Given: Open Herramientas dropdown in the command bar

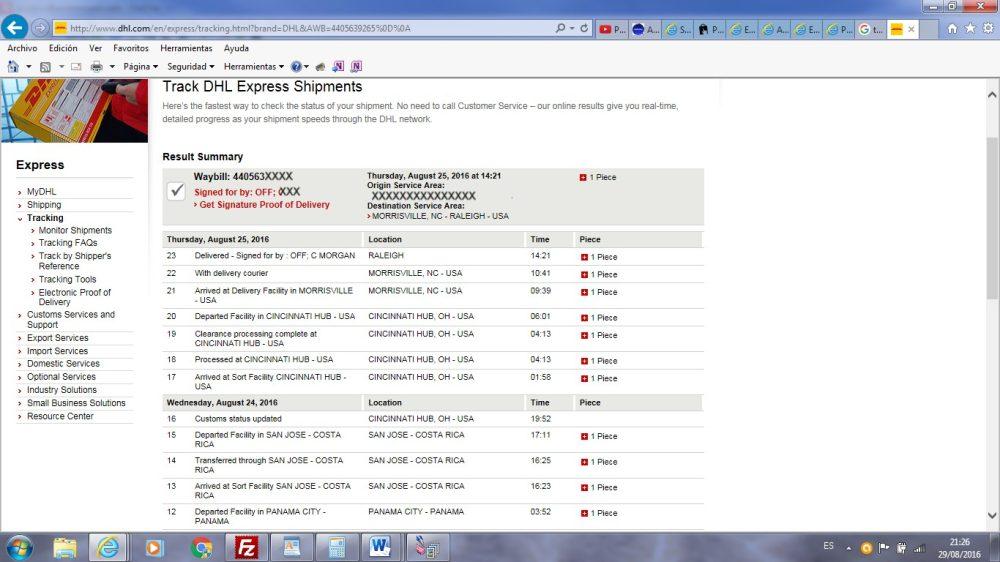Looking at the screenshot, I should (254, 66).
